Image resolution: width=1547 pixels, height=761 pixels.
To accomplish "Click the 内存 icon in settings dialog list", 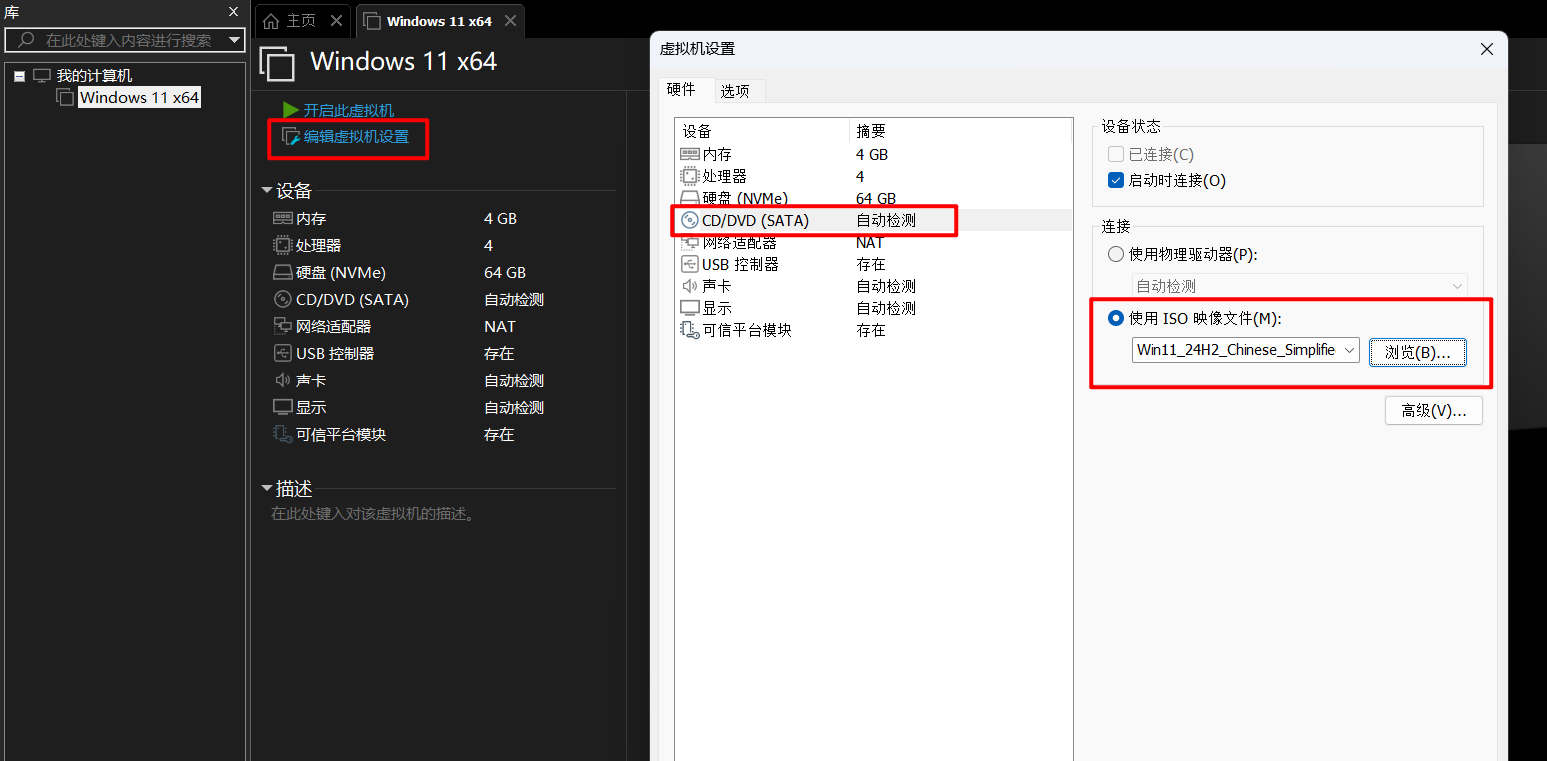I will (x=690, y=154).
